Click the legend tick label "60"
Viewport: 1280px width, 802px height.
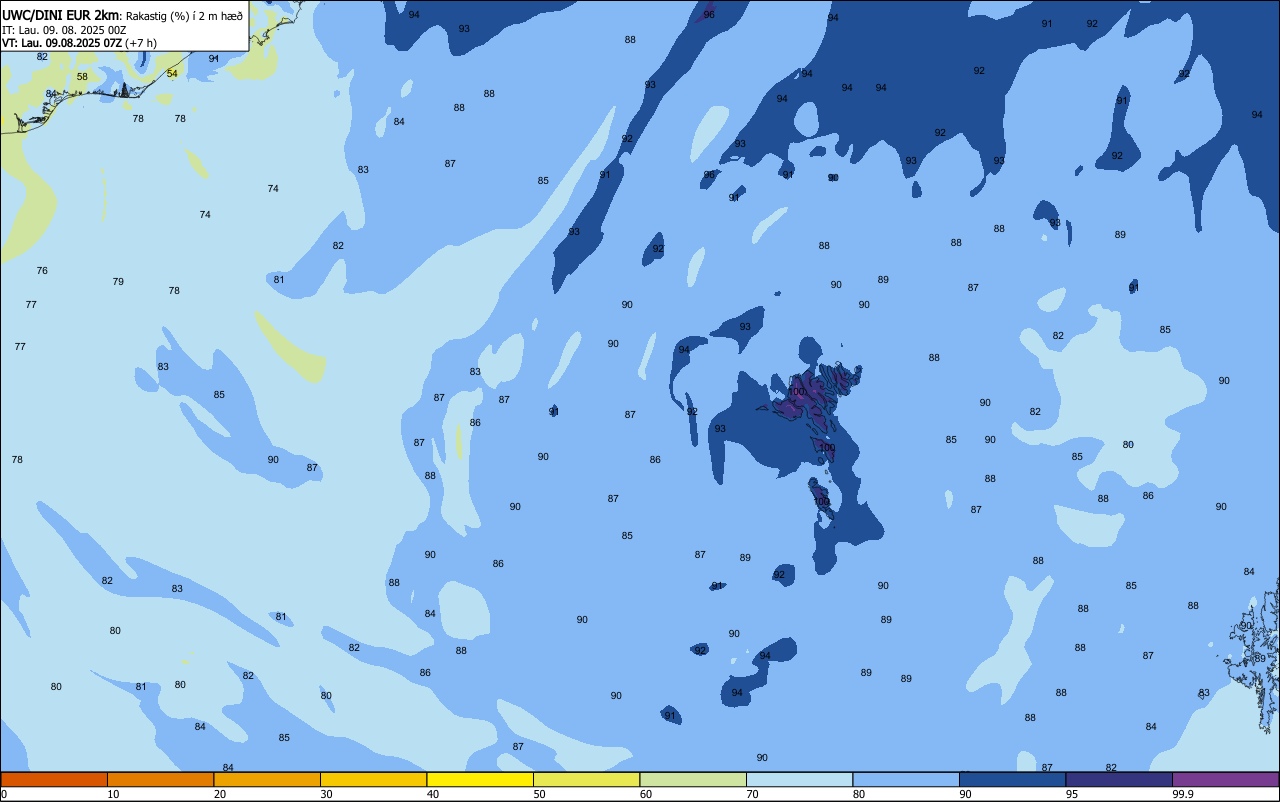coord(646,794)
